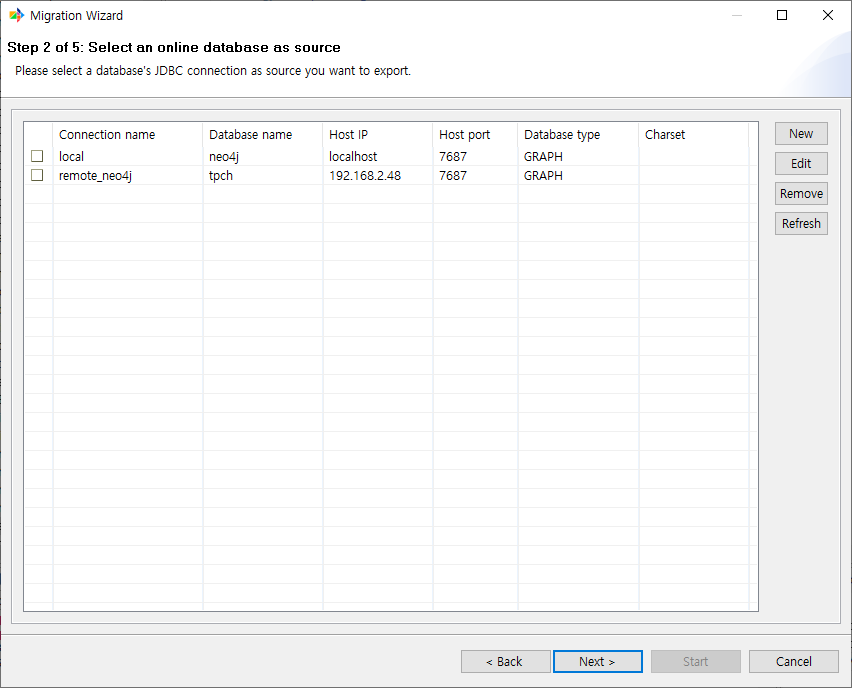Screen dimensions: 852x688
Task: Check the box for the local connection
Action: (37, 157)
